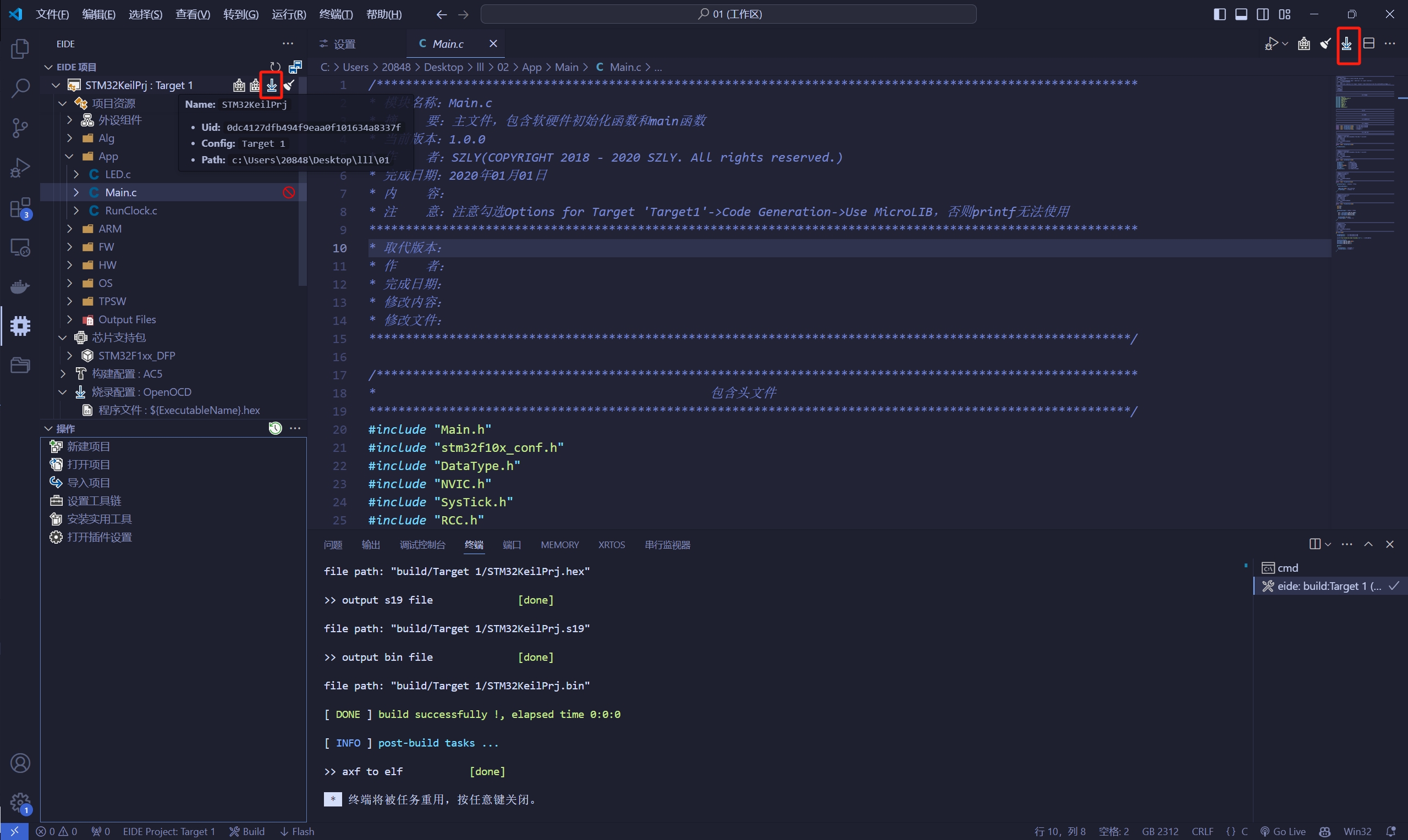
Task: Open the Source Control view
Action: click(x=20, y=128)
